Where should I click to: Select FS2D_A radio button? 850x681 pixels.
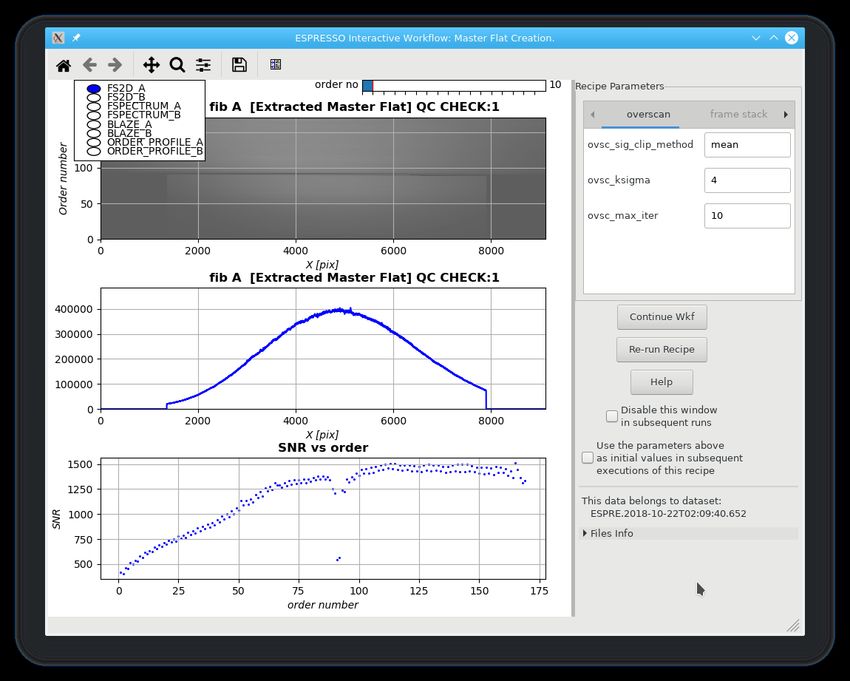click(94, 88)
